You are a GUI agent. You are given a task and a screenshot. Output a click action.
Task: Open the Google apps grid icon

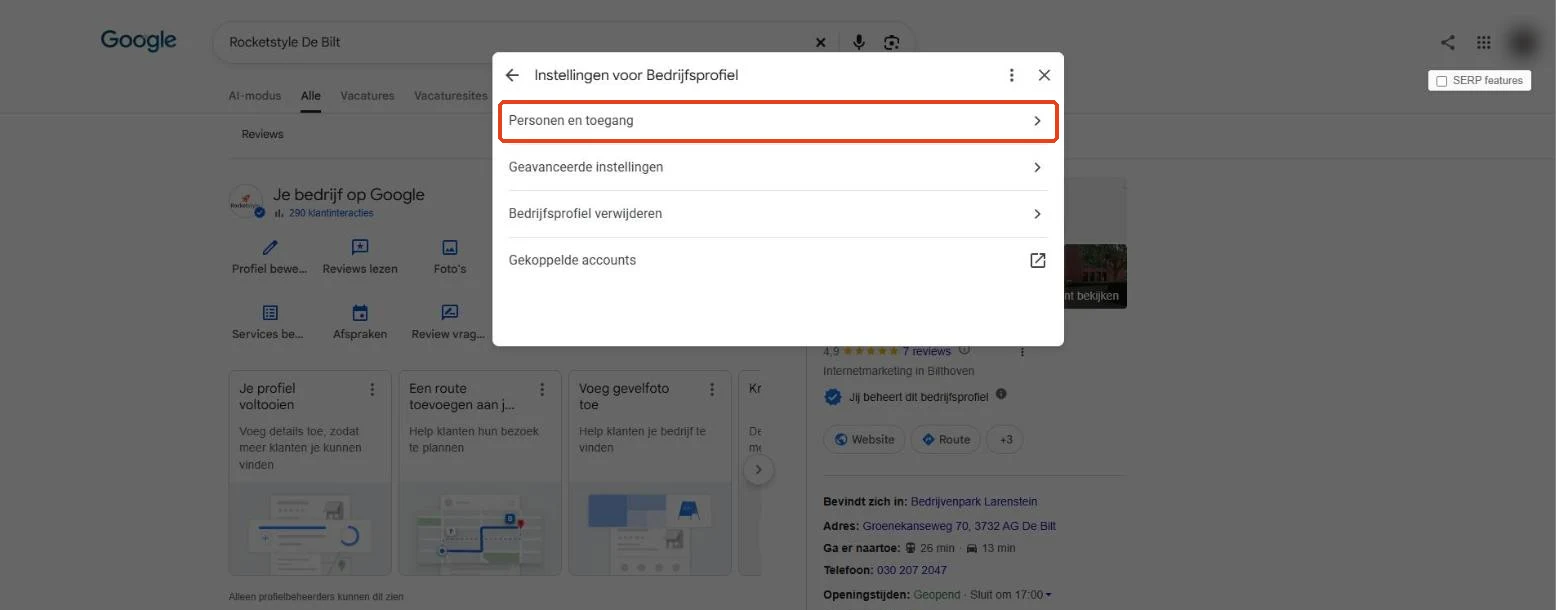1484,42
